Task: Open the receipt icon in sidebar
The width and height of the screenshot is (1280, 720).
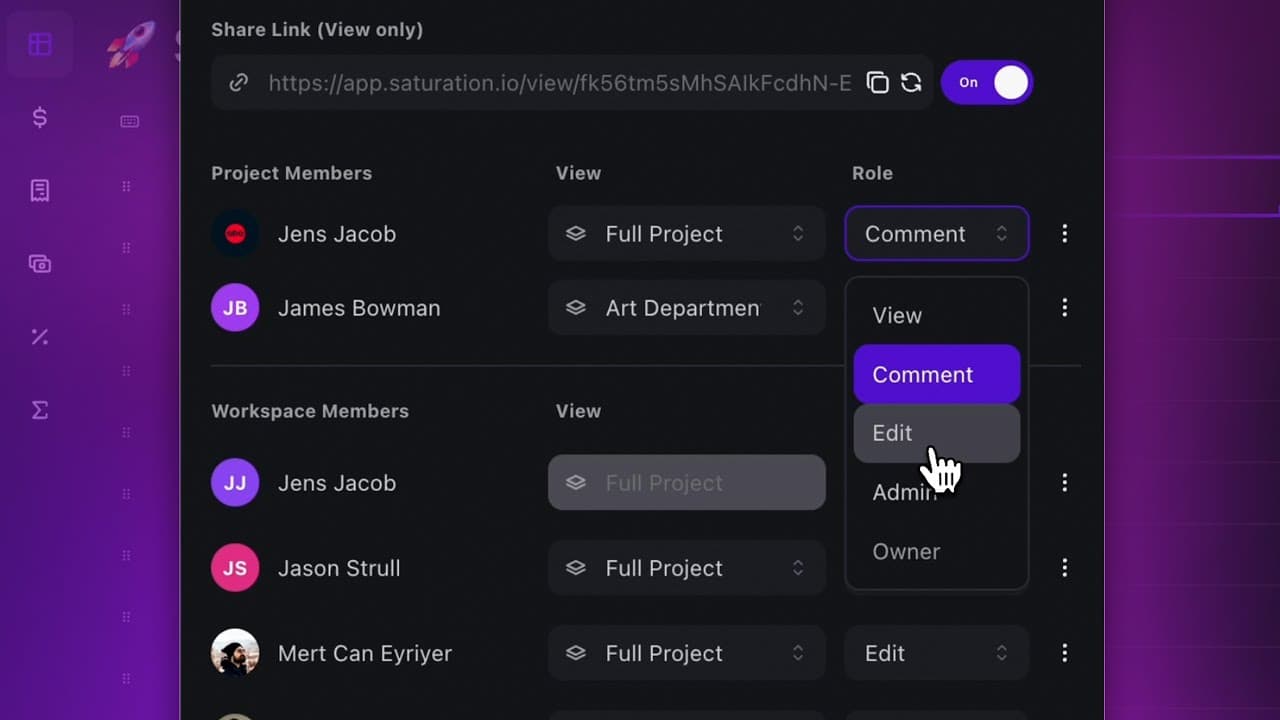Action: coord(40,191)
